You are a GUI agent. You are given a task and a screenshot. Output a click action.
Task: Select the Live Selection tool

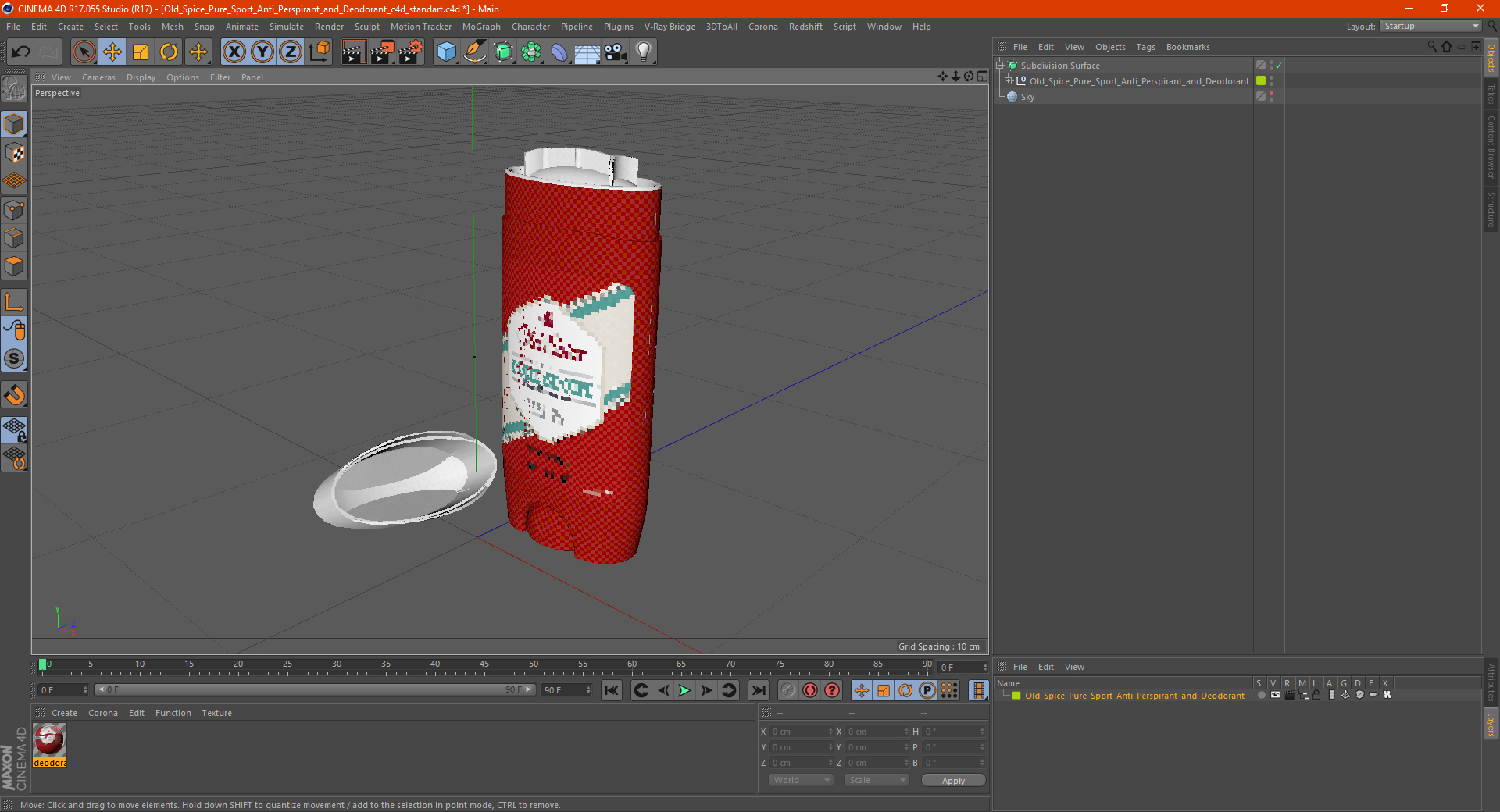pyautogui.click(x=84, y=52)
